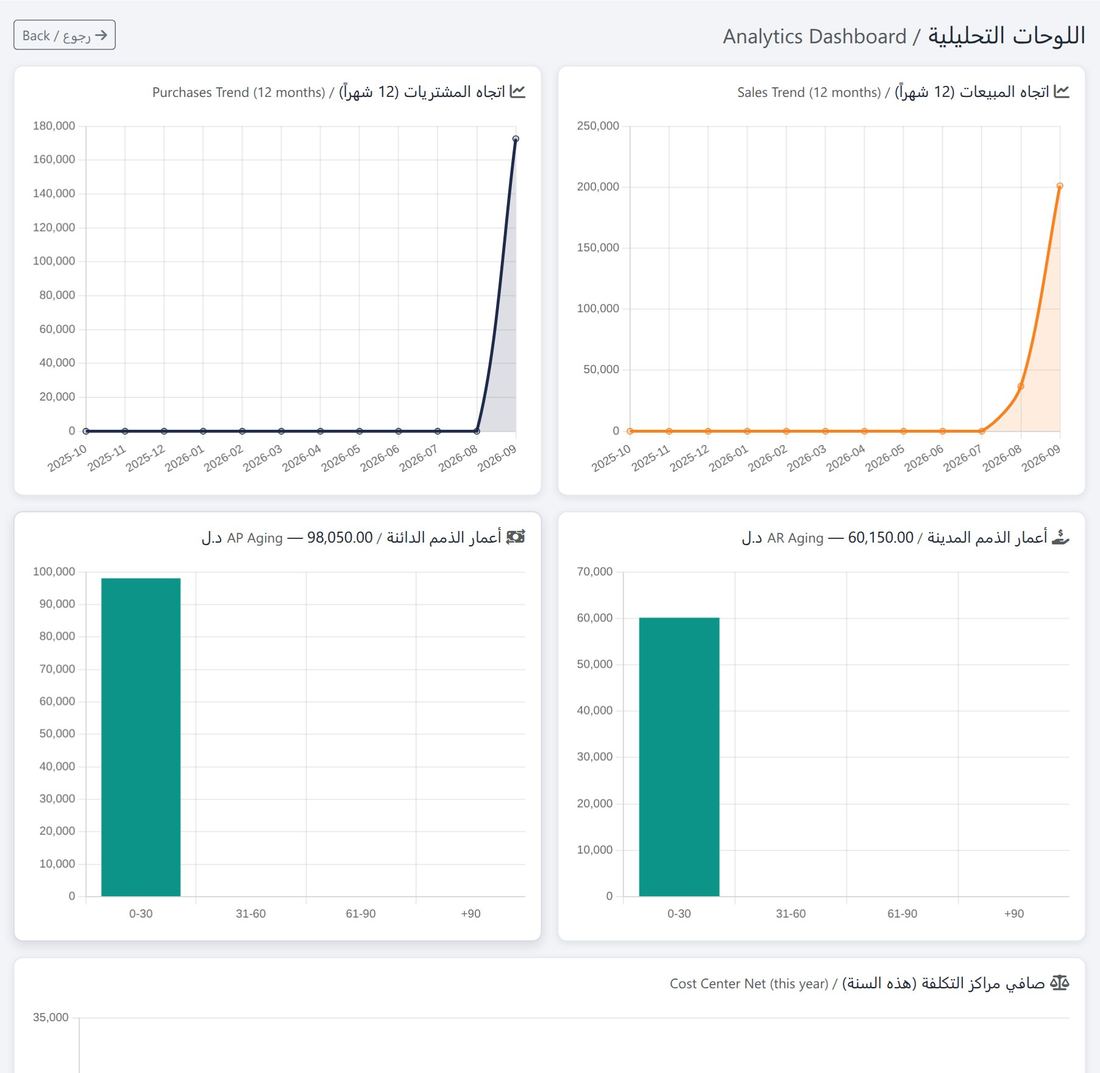Click the +90 label in AR Aging chart

[x=1014, y=914]
